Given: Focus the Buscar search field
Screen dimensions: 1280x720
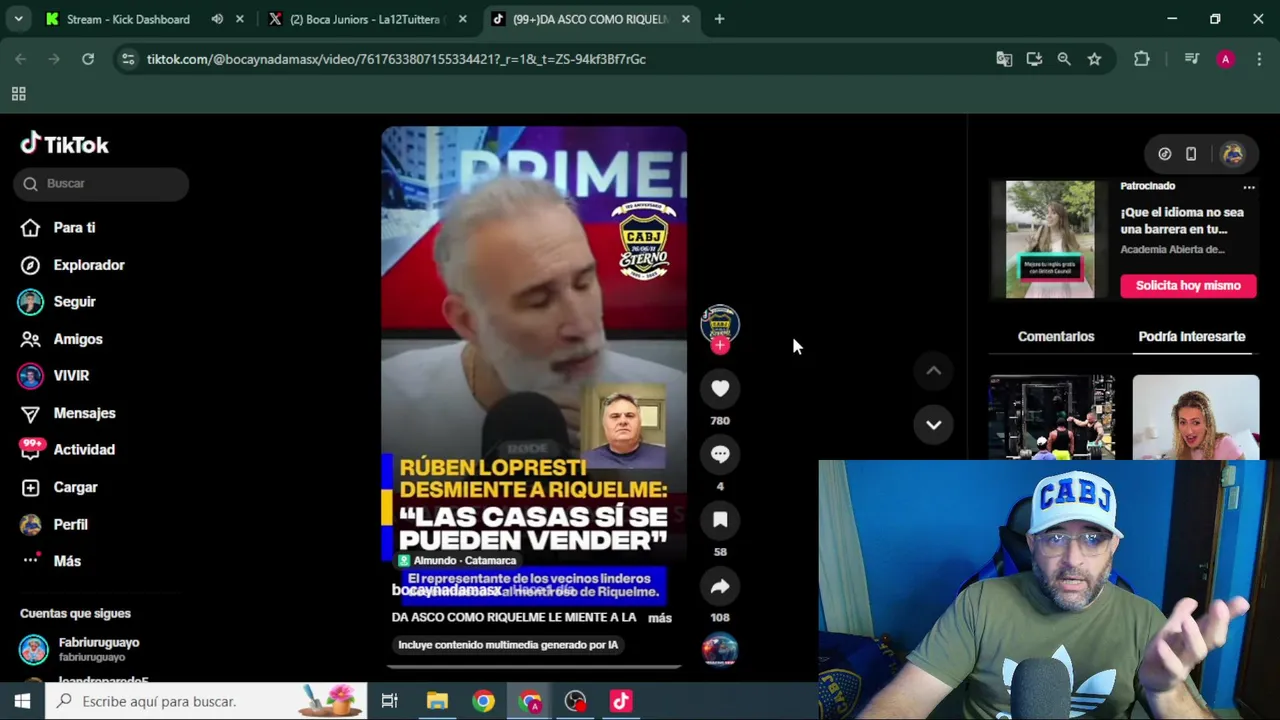Looking at the screenshot, I should 101,184.
